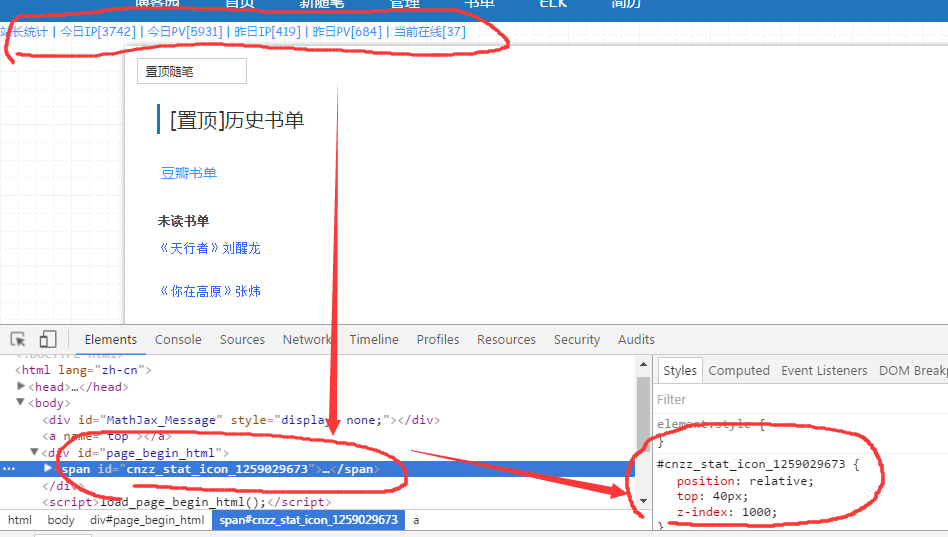Collapse the div#page_begin_html node
The width and height of the screenshot is (948, 537).
(34, 452)
